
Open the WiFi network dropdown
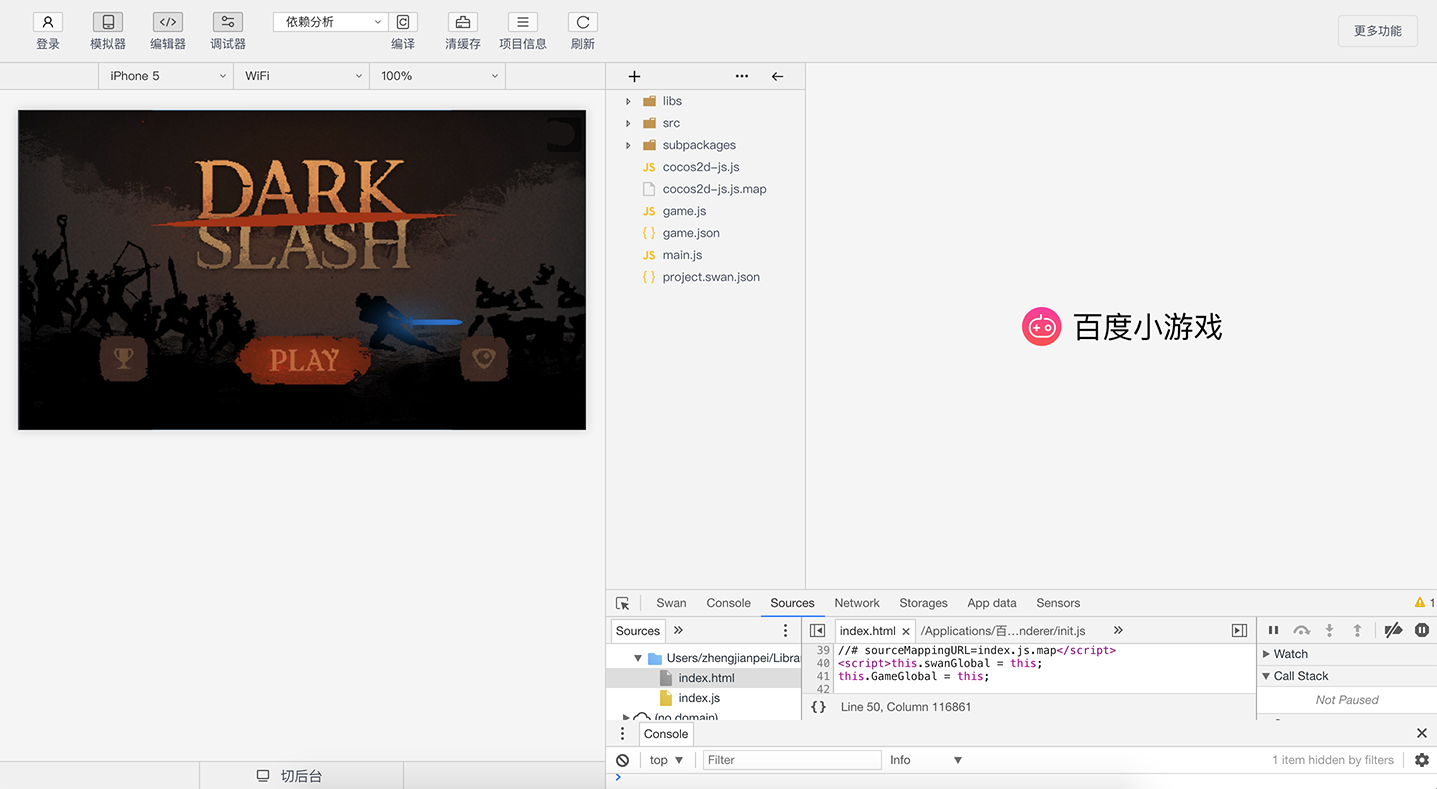[301, 76]
